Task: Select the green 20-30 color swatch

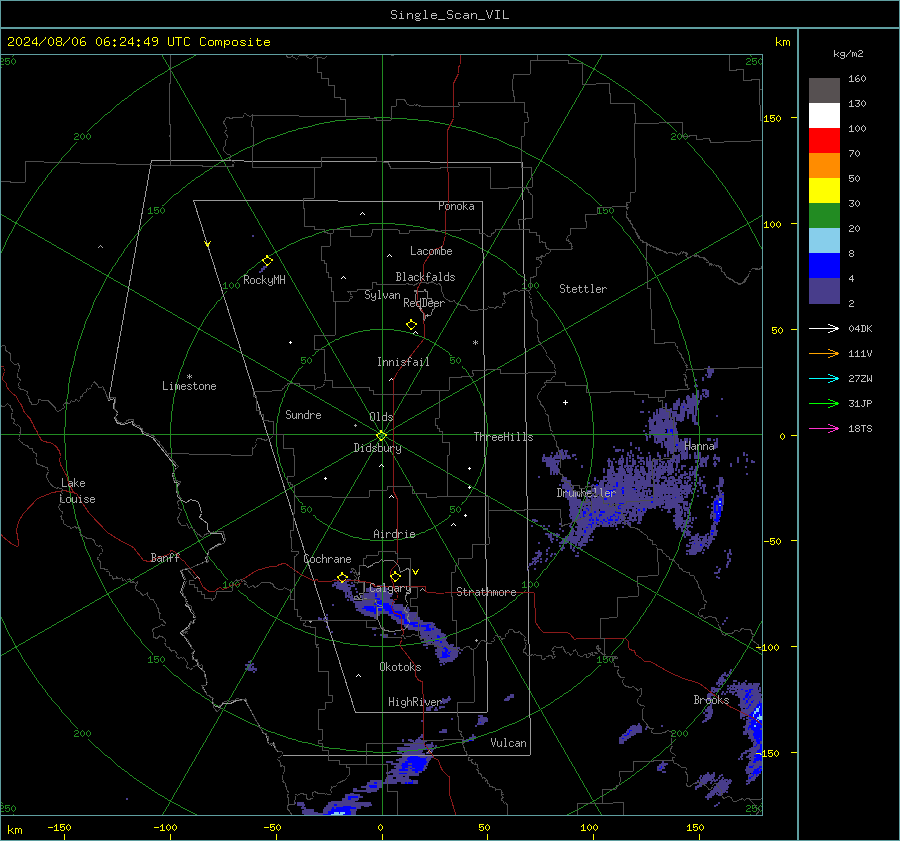Action: pyautogui.click(x=824, y=215)
